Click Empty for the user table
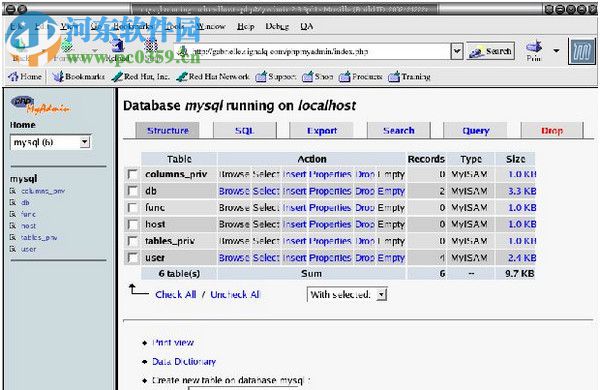This screenshot has width=600, height=390. 391,258
